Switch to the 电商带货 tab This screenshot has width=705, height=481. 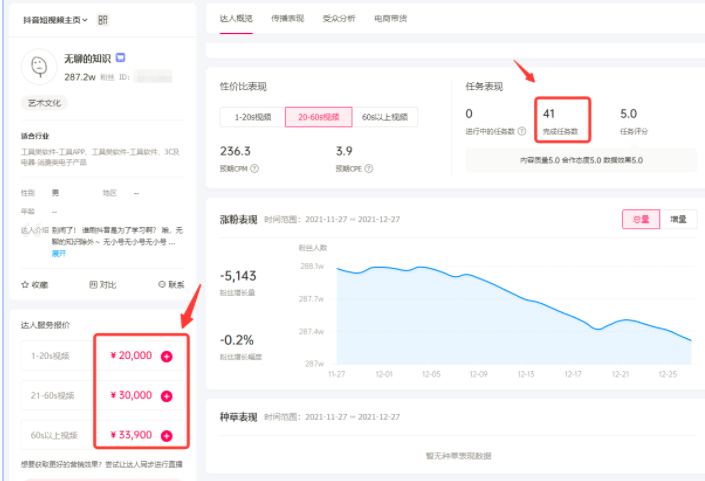pos(391,18)
